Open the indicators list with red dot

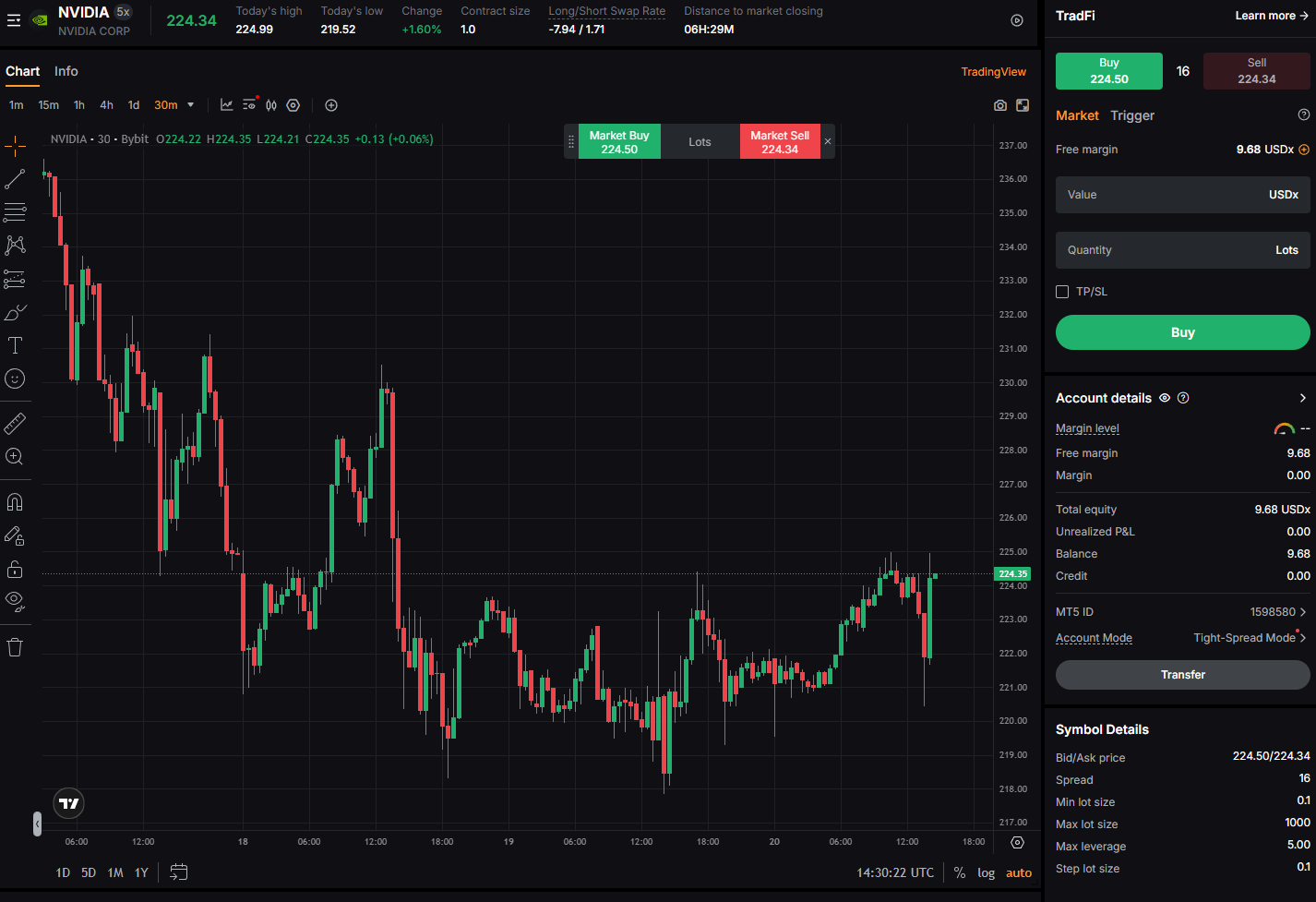249,105
